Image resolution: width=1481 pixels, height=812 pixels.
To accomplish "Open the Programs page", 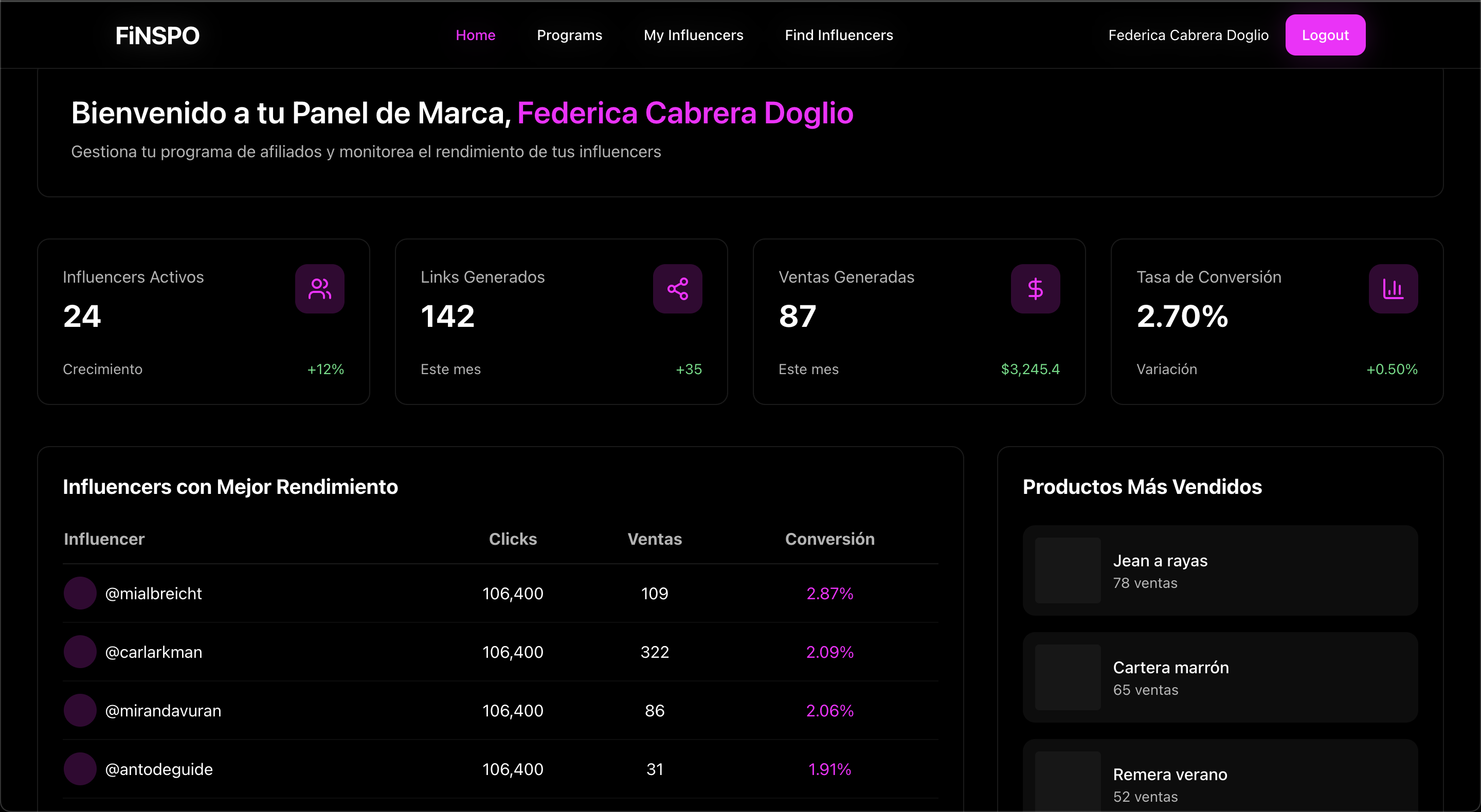I will (569, 35).
